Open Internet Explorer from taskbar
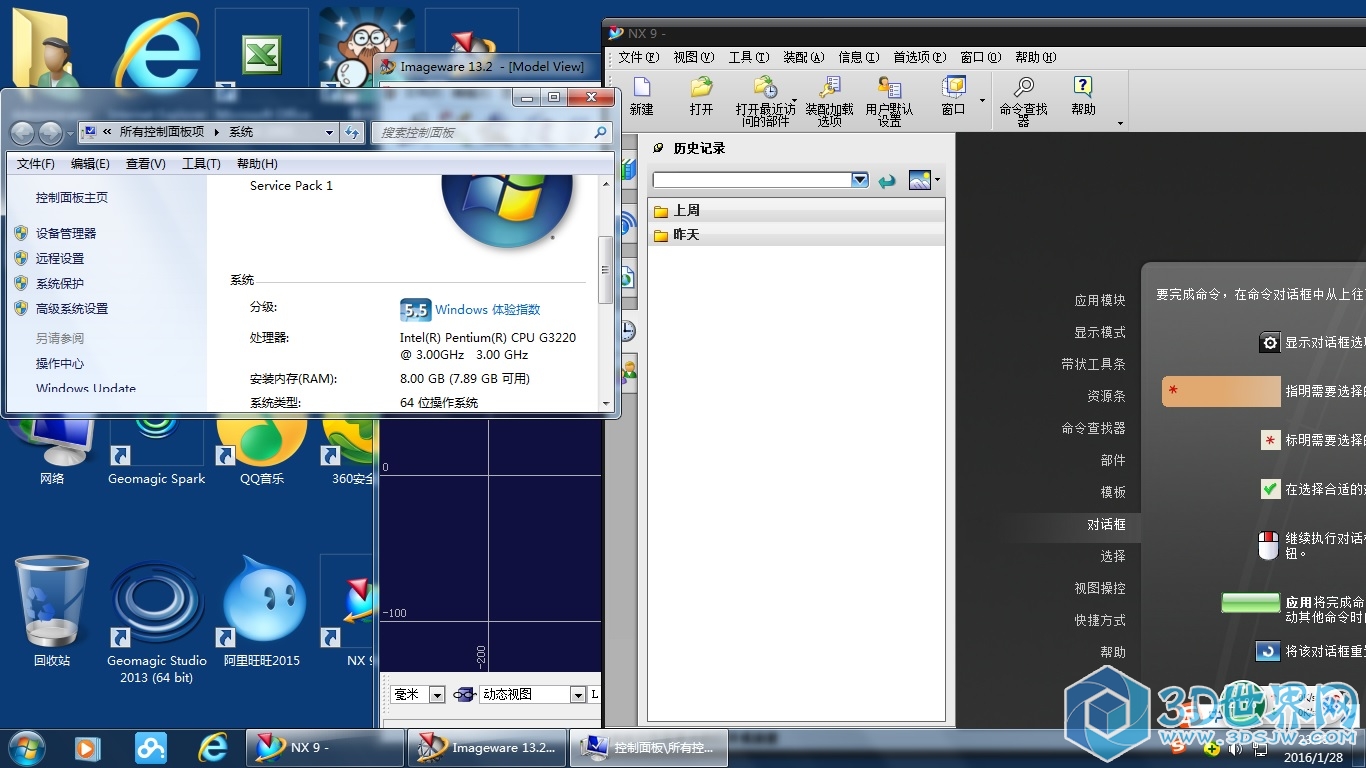 click(213, 747)
